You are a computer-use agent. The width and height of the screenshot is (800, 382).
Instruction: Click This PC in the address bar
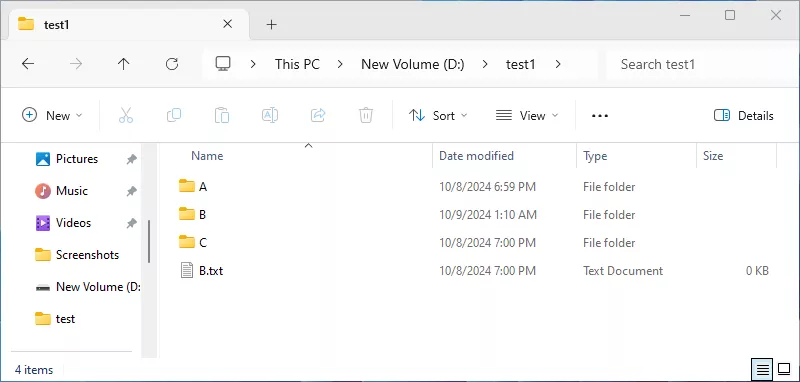point(297,64)
